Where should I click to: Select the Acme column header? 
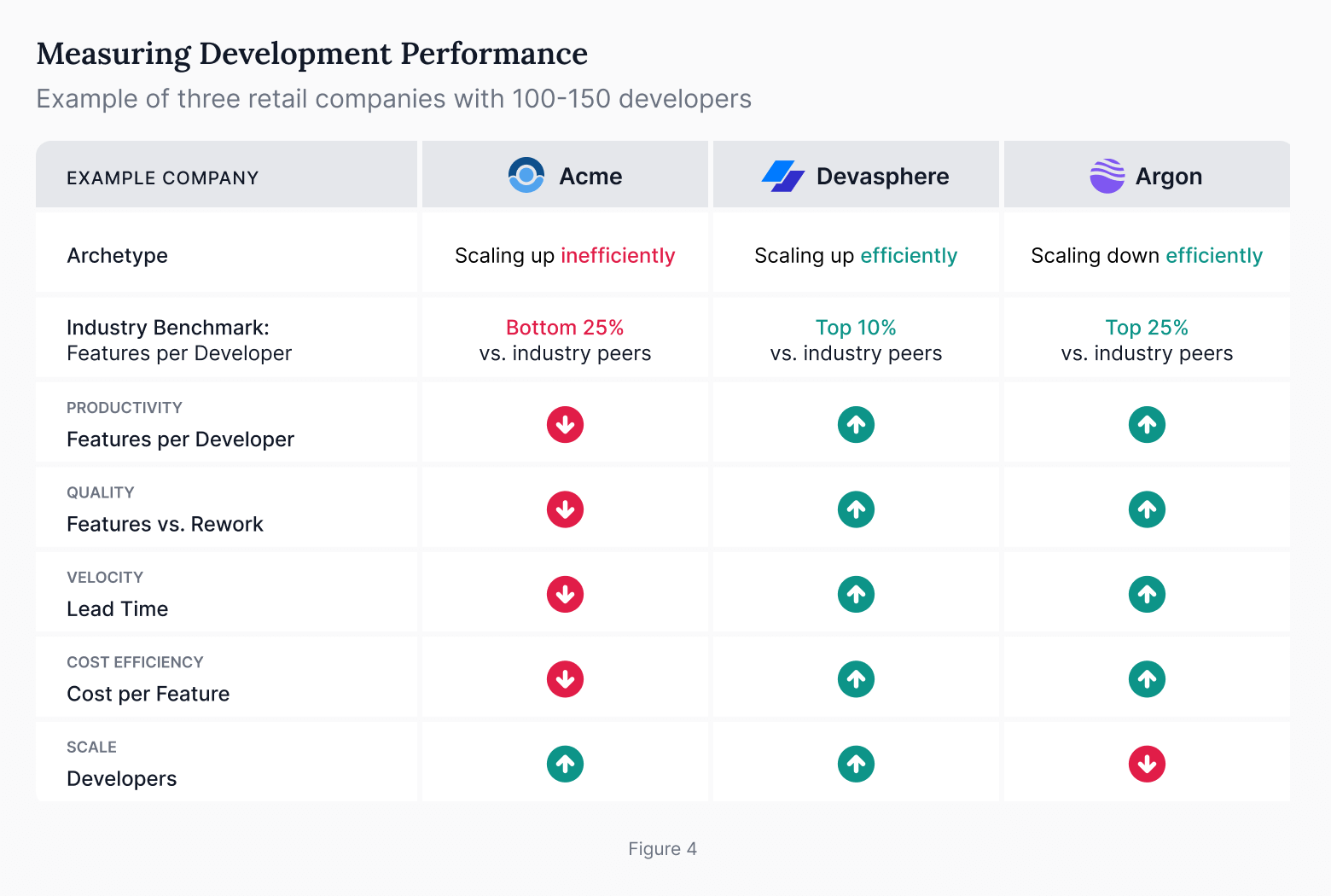pyautogui.click(x=565, y=175)
